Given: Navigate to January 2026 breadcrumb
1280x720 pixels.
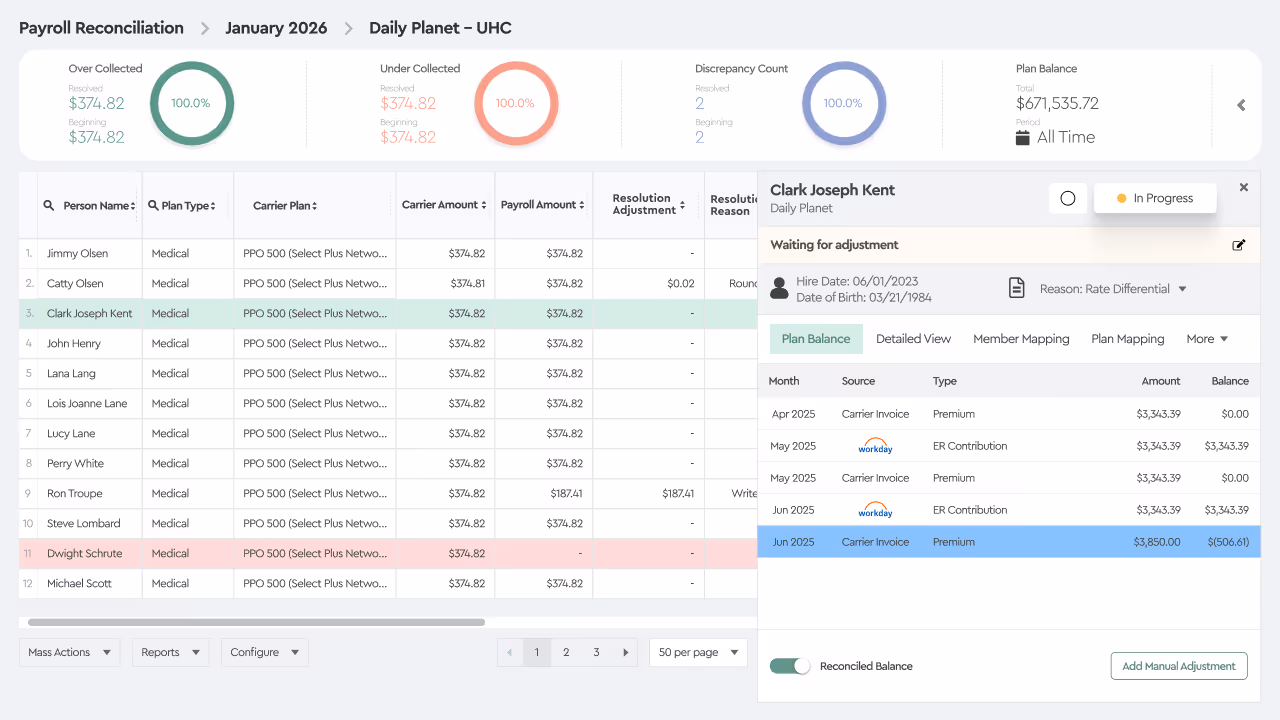Looking at the screenshot, I should (x=276, y=28).
